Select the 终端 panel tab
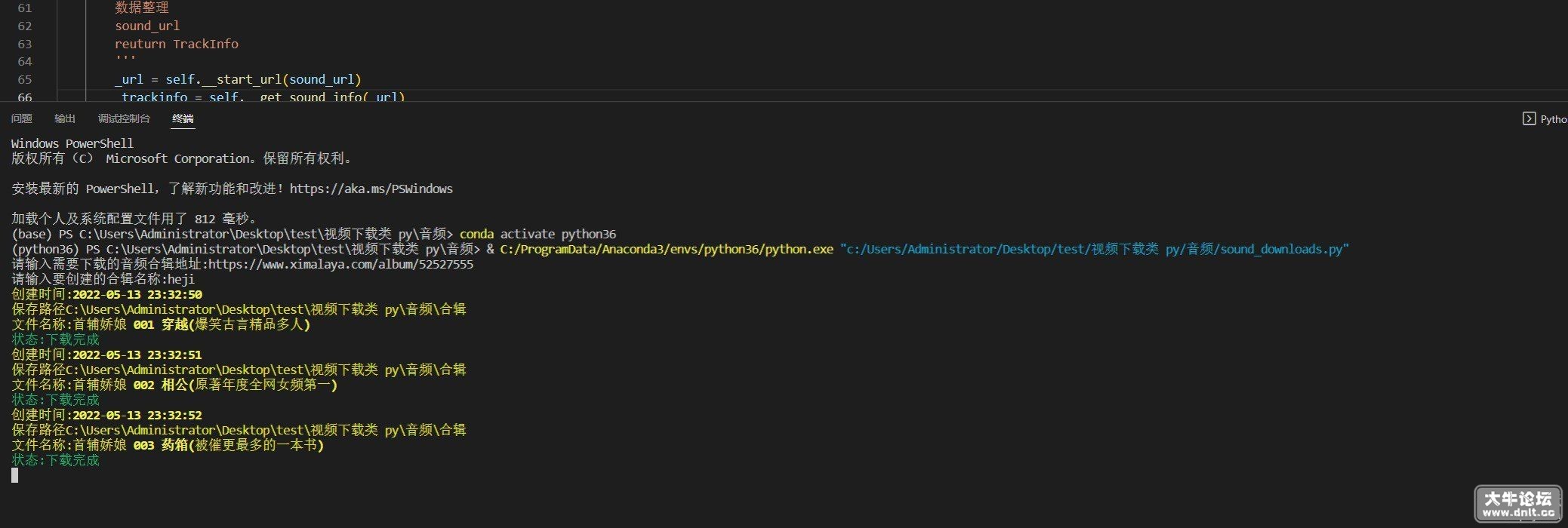This screenshot has width=1568, height=528. (x=183, y=118)
